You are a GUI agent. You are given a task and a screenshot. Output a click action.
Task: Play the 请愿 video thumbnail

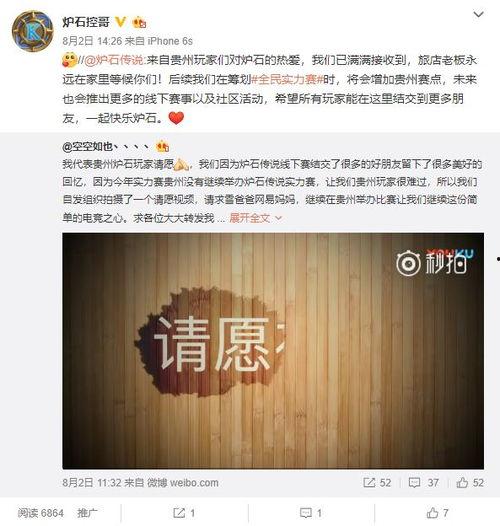273,351
